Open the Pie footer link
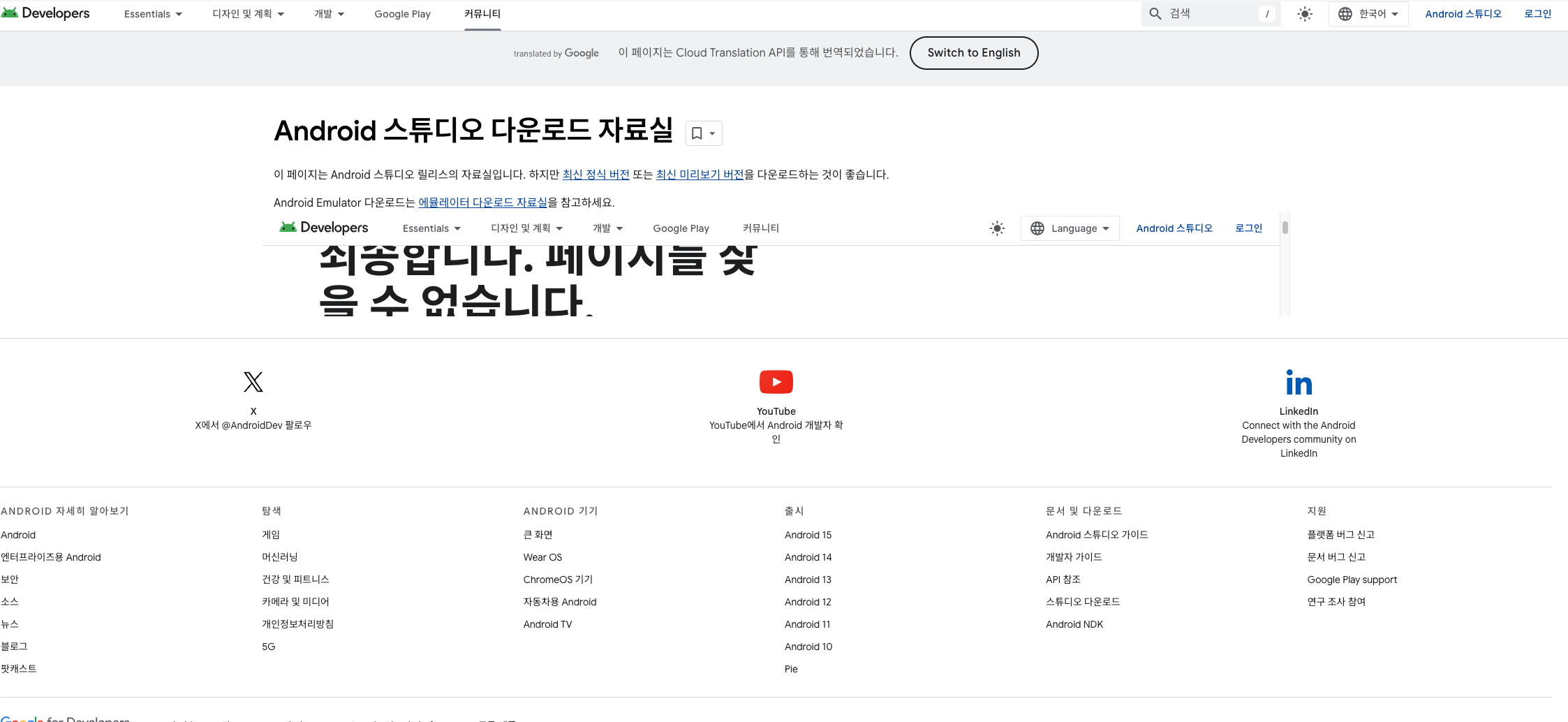Image resolution: width=1568 pixels, height=722 pixels. pyautogui.click(x=791, y=669)
